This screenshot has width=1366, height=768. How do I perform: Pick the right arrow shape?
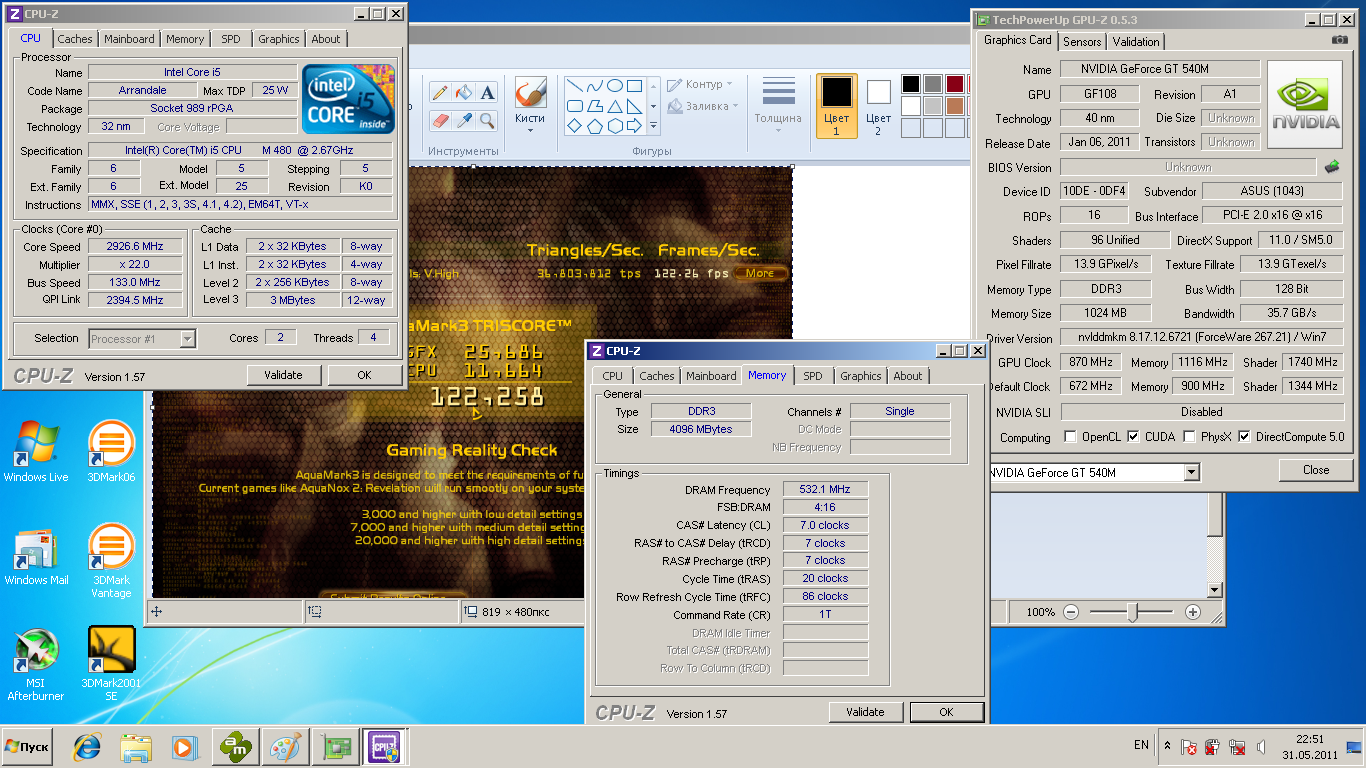[x=635, y=126]
